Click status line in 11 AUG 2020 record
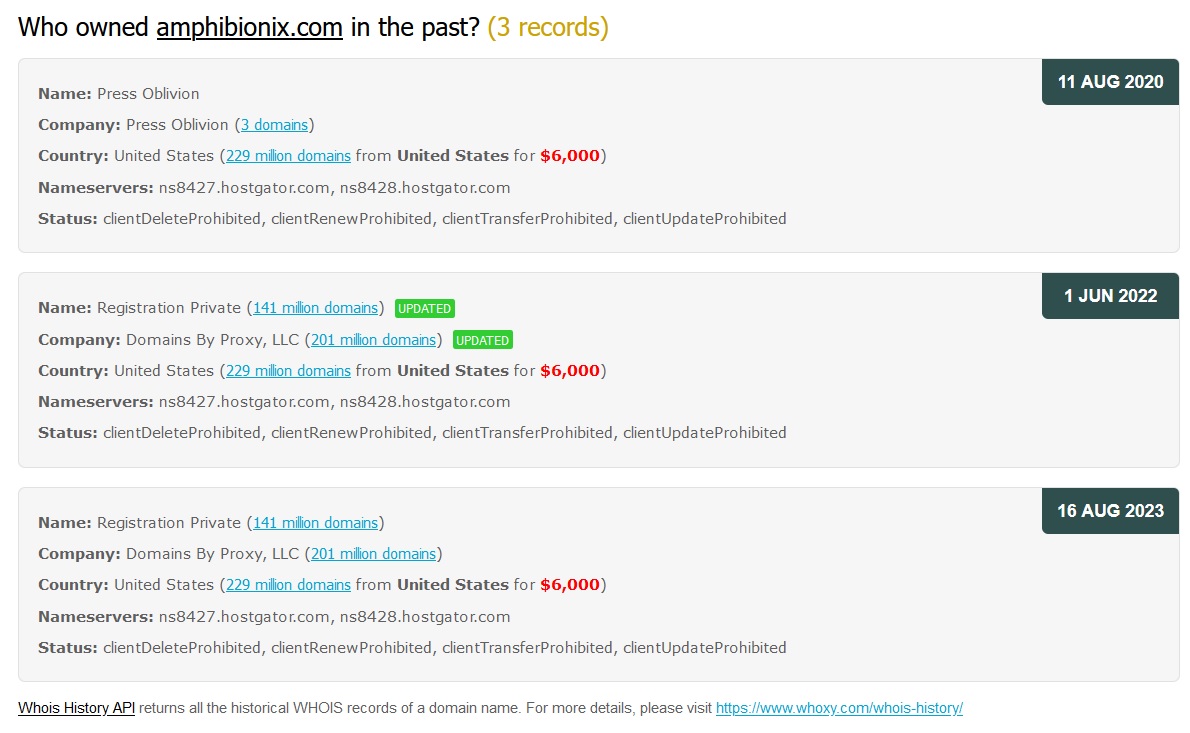The width and height of the screenshot is (1190, 733). pos(412,219)
